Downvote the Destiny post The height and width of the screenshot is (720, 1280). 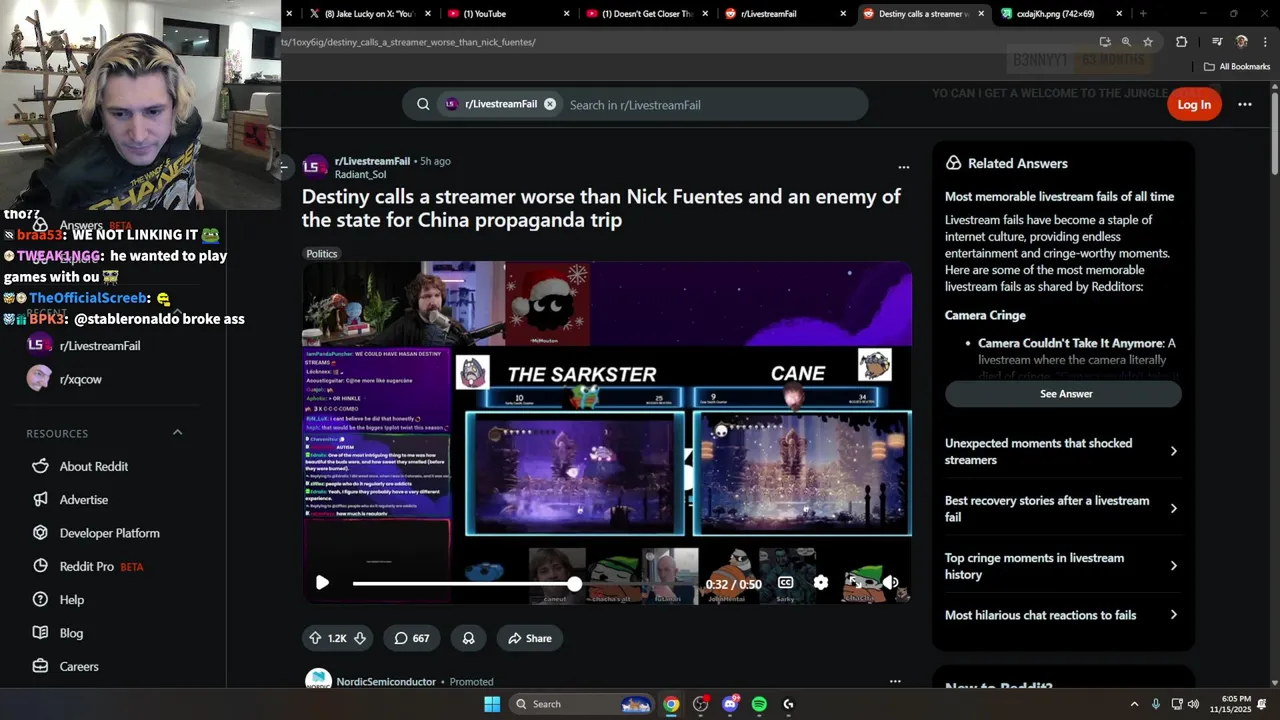[x=360, y=638]
